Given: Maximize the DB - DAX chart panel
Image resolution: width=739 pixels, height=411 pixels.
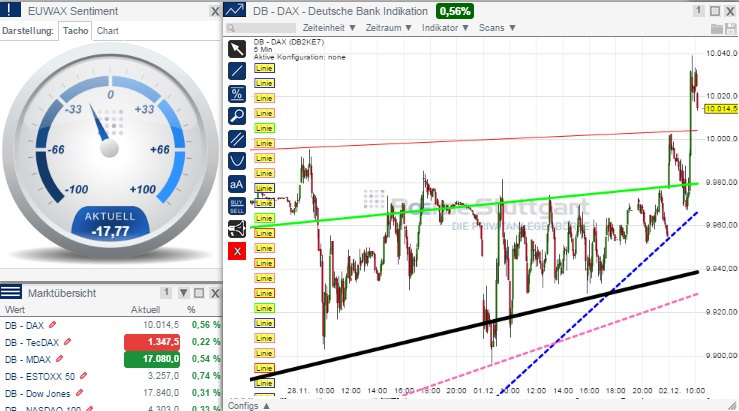Looking at the screenshot, I should pyautogui.click(x=715, y=11).
